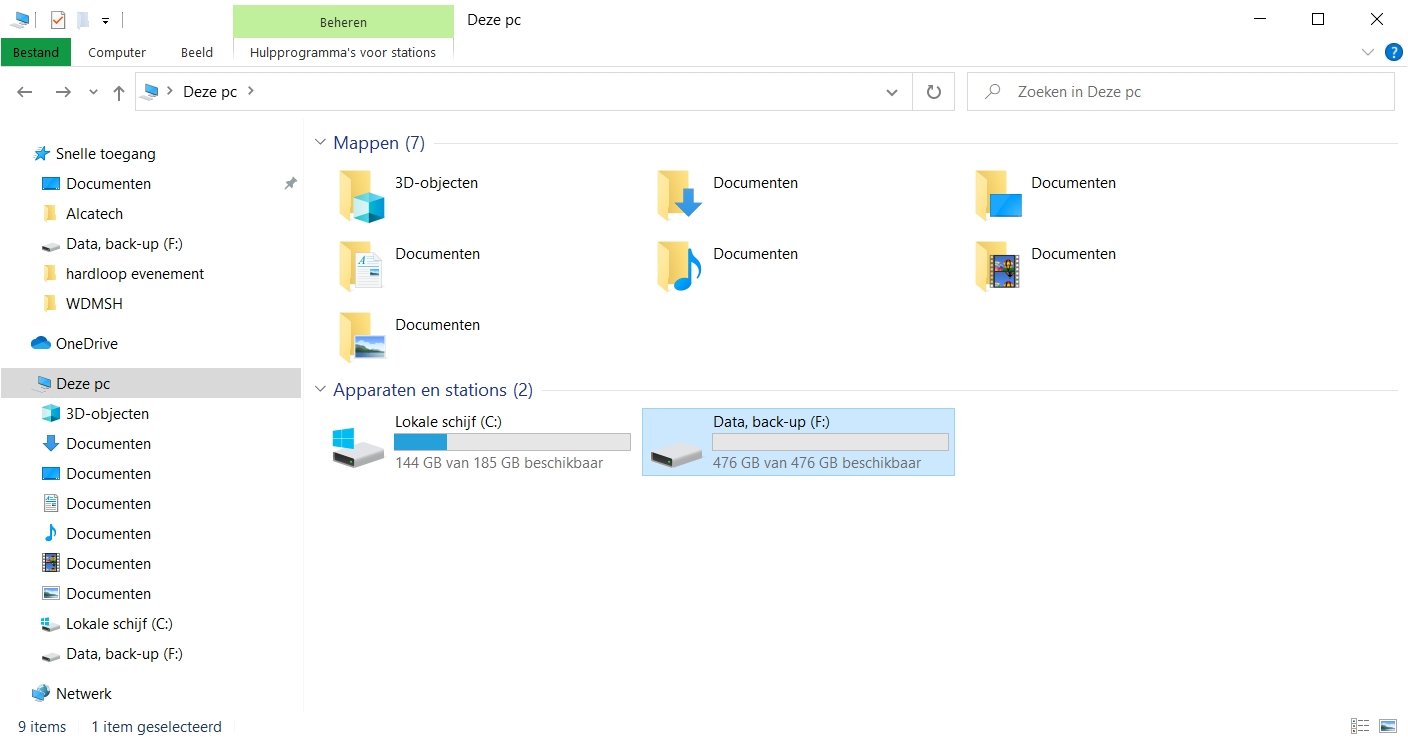Open sidebar Documenten with blue desktop icon
1408x742 pixels.
[x=109, y=474]
